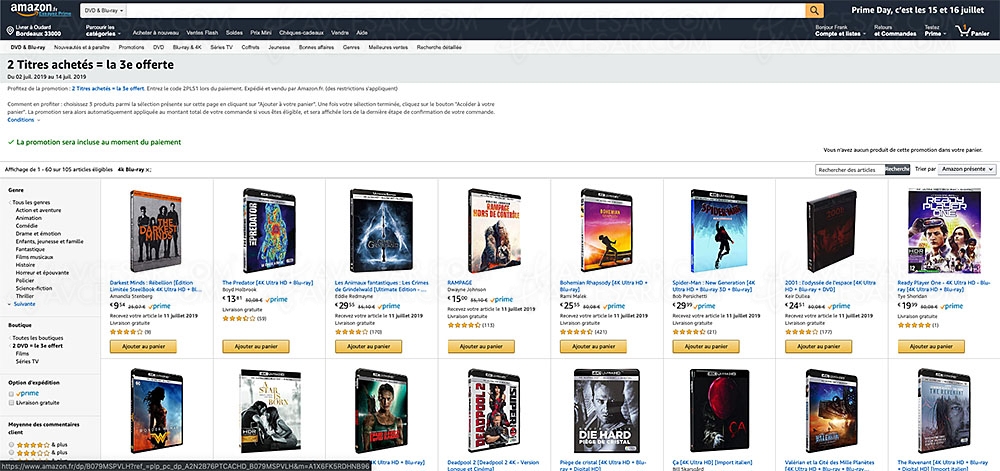1000x471 pixels.
Task: Open Ventes Flash link in the header
Action: (202, 33)
